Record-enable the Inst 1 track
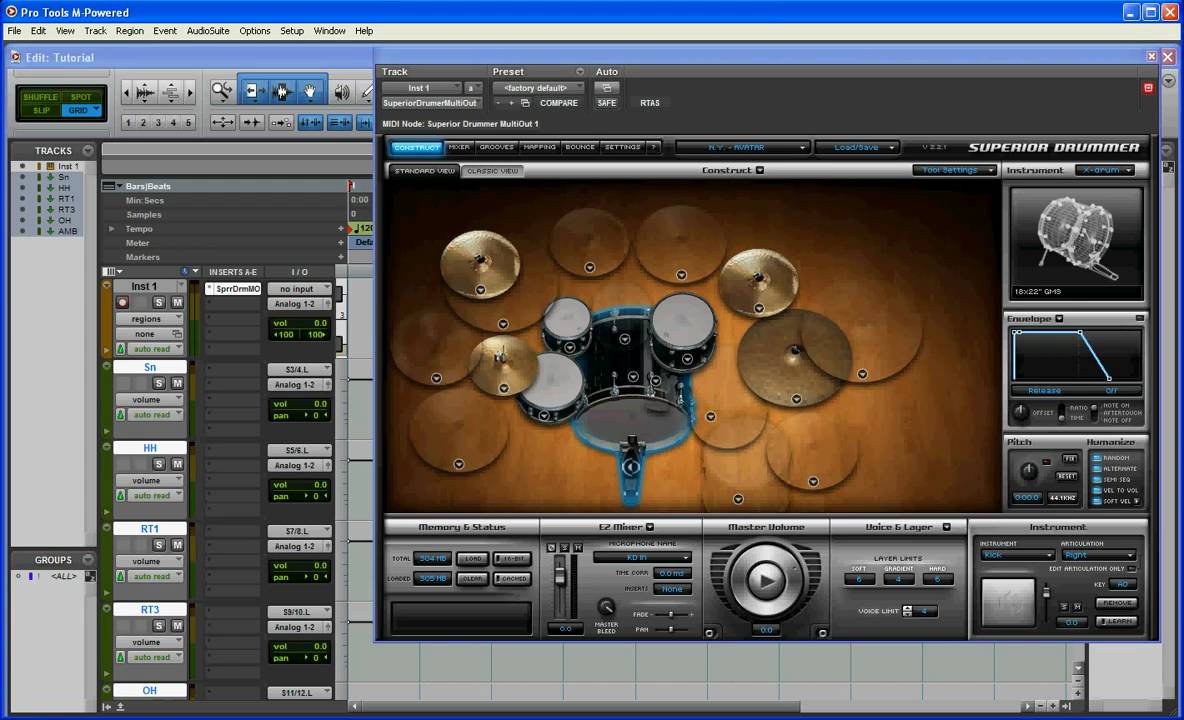Screen dimensions: 1184x720 click(122, 303)
